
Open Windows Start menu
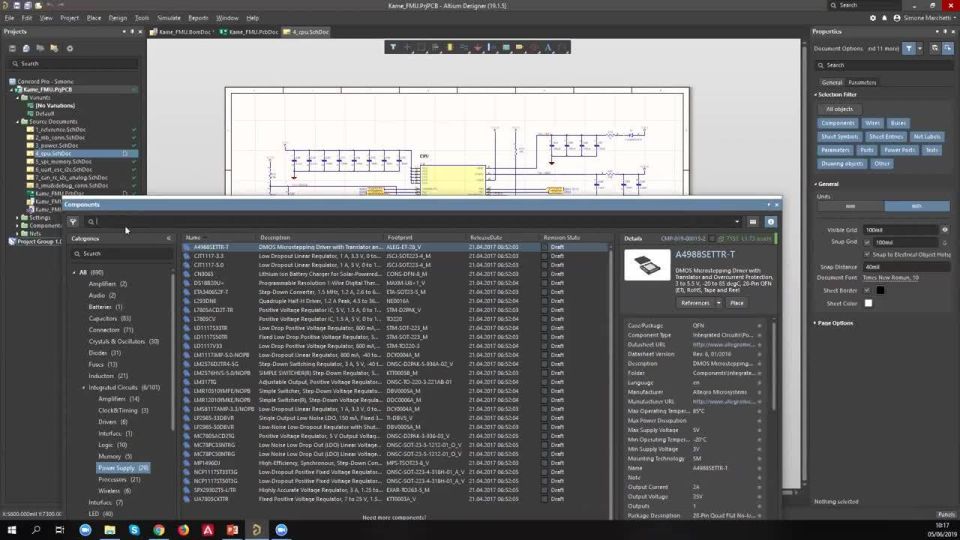point(12,530)
